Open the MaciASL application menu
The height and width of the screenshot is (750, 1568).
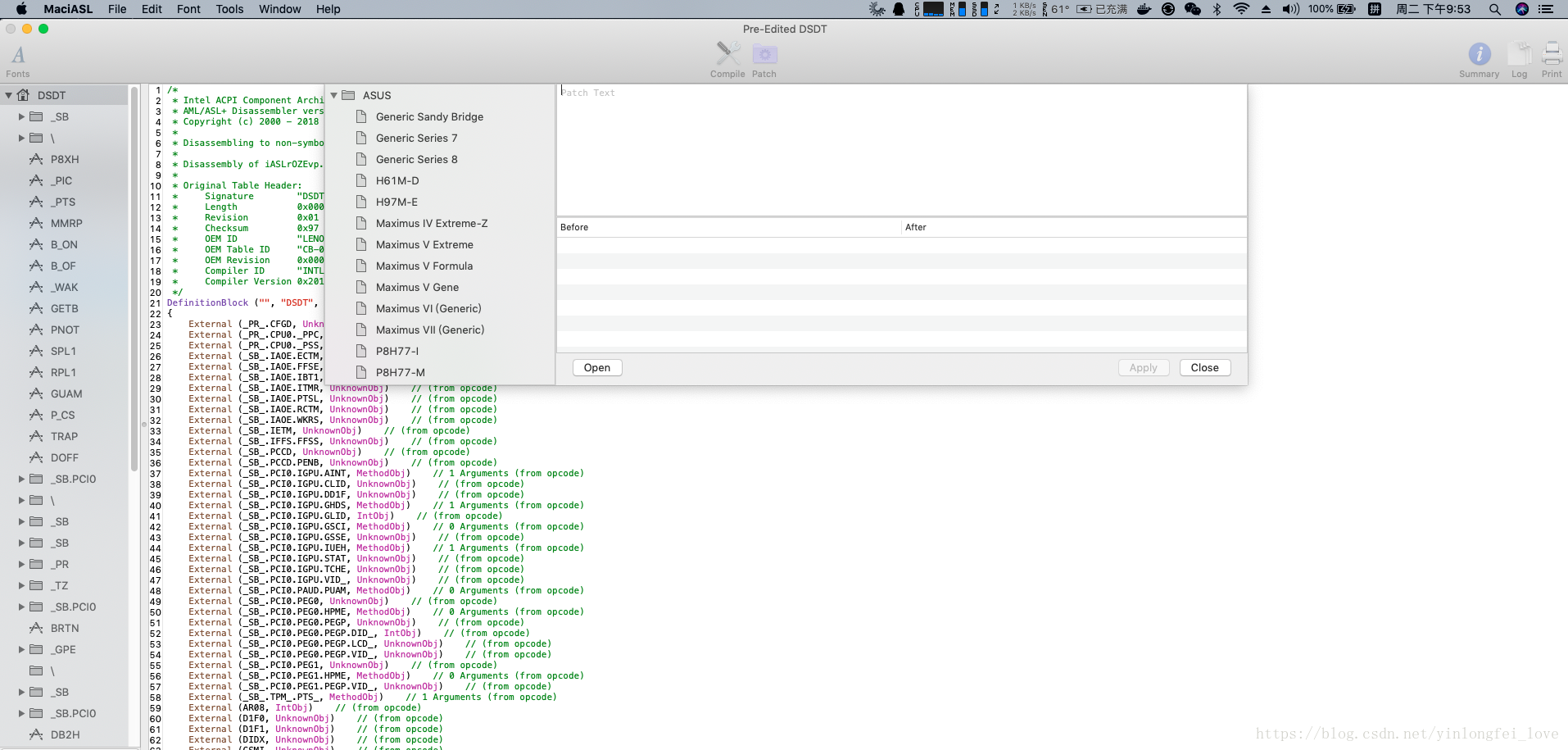68,9
